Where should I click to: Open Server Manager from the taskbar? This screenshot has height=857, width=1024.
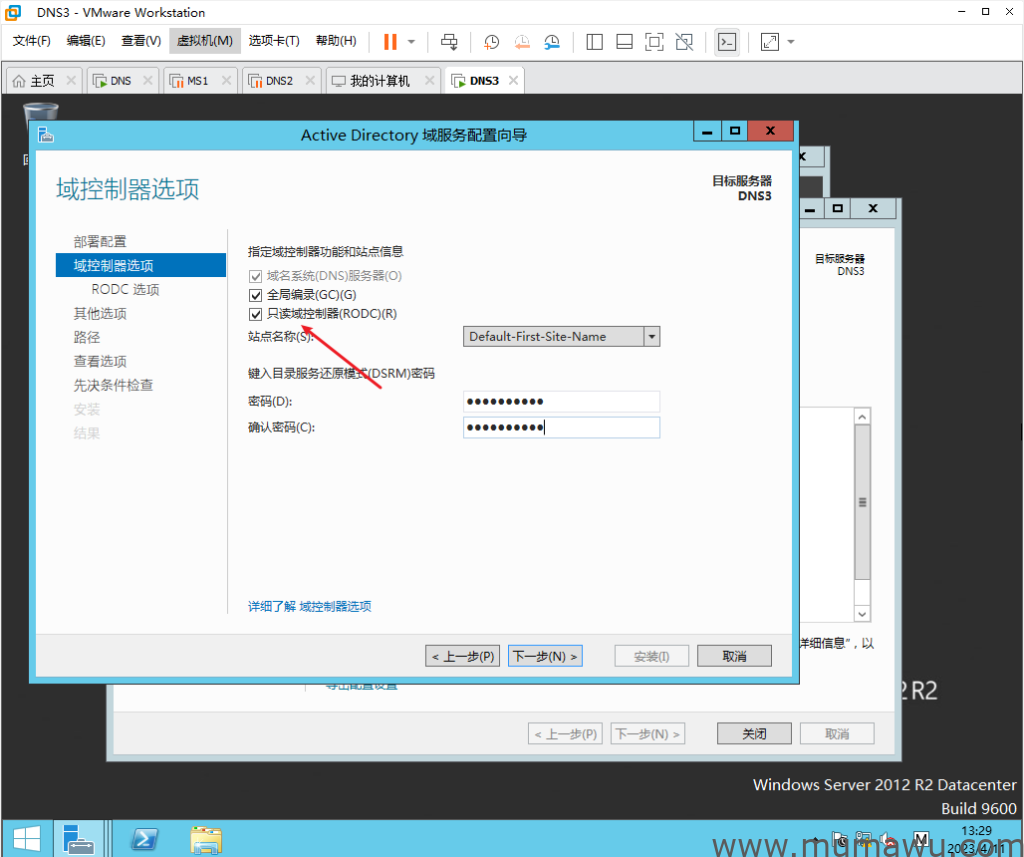(78, 838)
